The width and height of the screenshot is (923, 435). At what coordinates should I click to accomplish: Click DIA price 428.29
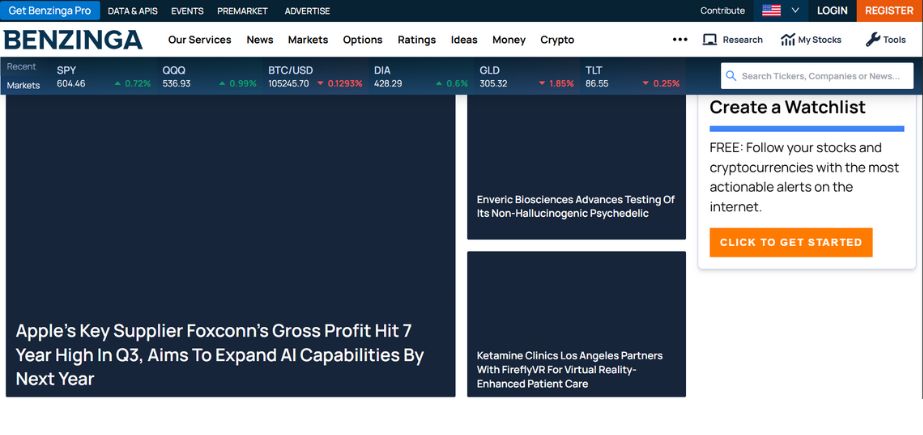388,84
